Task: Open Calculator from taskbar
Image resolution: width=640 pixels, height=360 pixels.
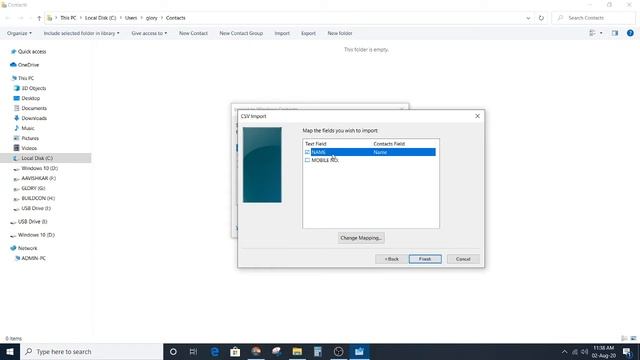Action: coord(318,351)
